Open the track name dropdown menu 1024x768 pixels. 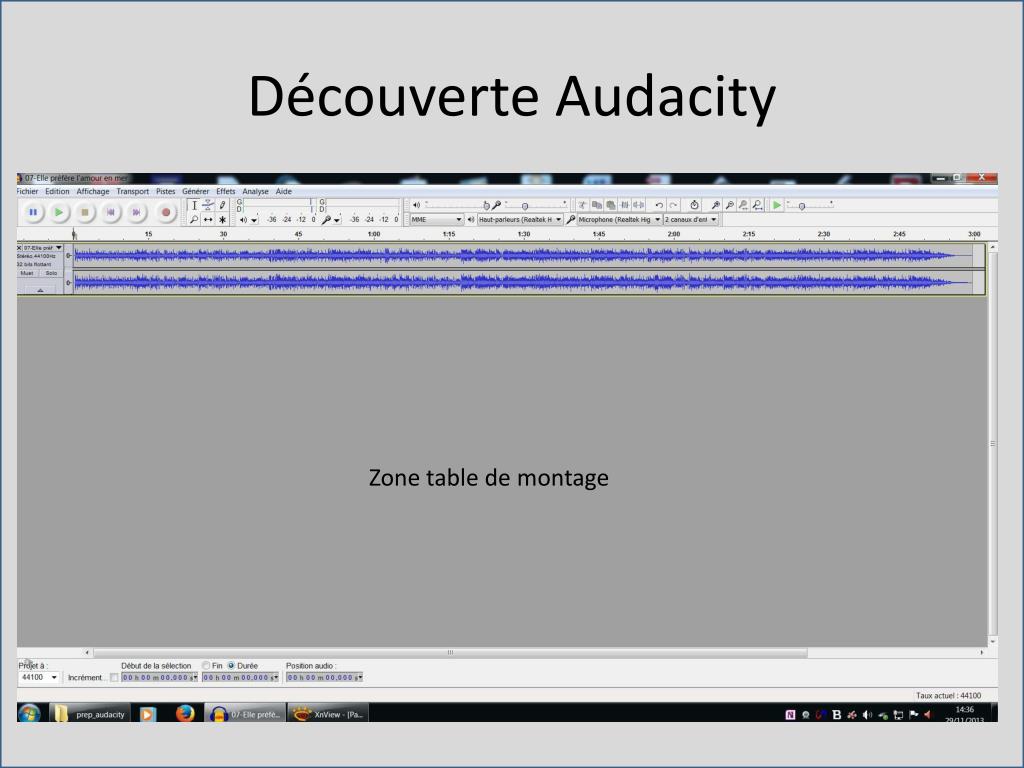(x=42, y=248)
